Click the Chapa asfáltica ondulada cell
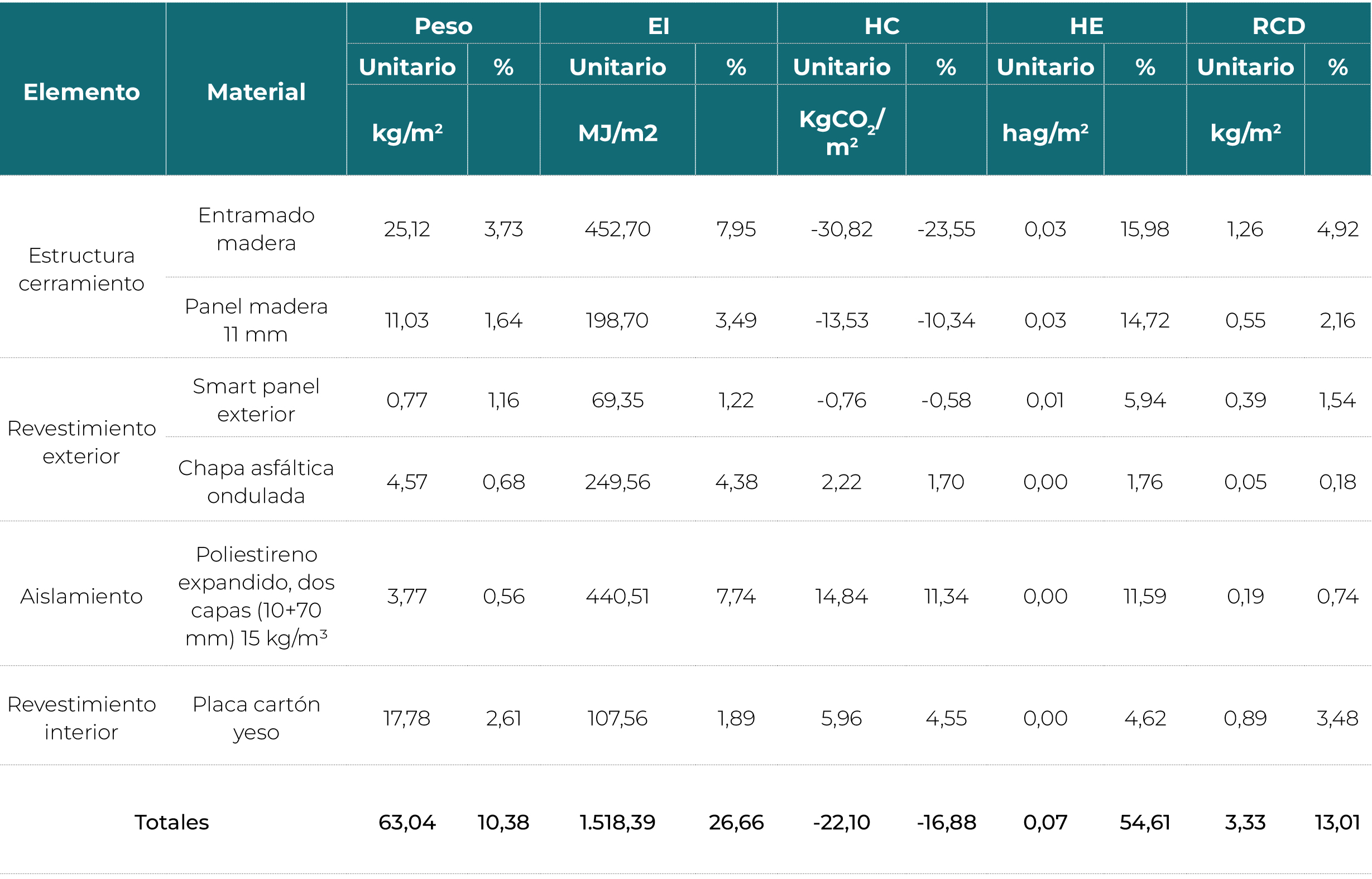This screenshot has width=1372, height=879. (x=256, y=482)
